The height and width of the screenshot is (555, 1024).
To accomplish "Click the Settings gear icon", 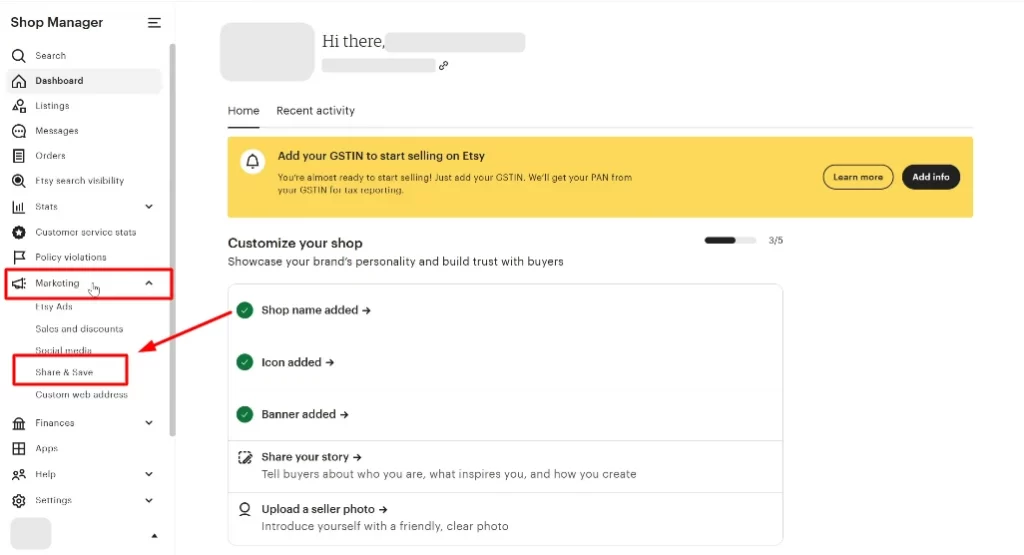I will pyautogui.click(x=19, y=501).
